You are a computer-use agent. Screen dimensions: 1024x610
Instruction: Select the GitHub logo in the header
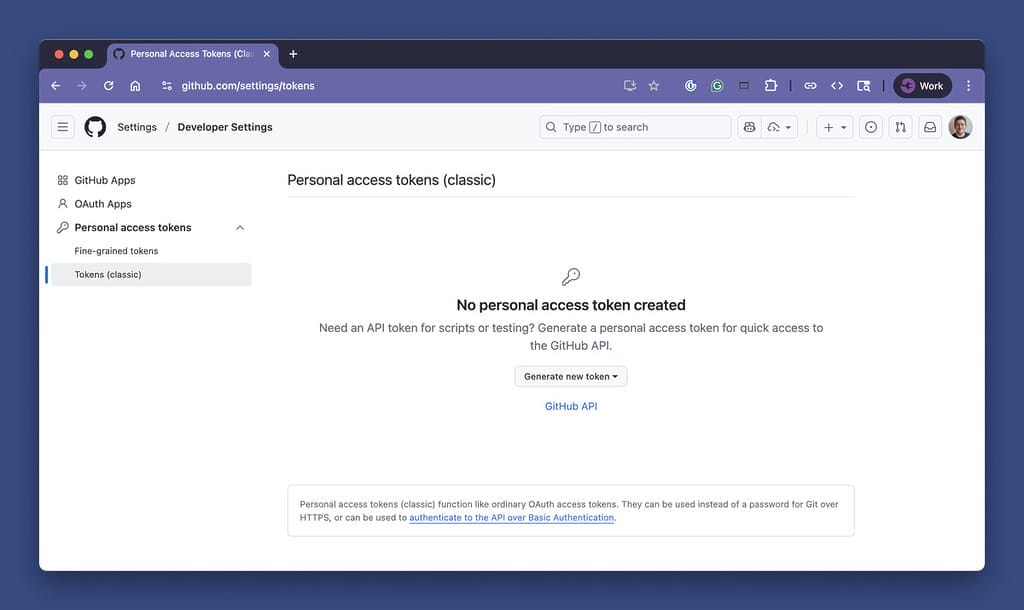point(95,127)
